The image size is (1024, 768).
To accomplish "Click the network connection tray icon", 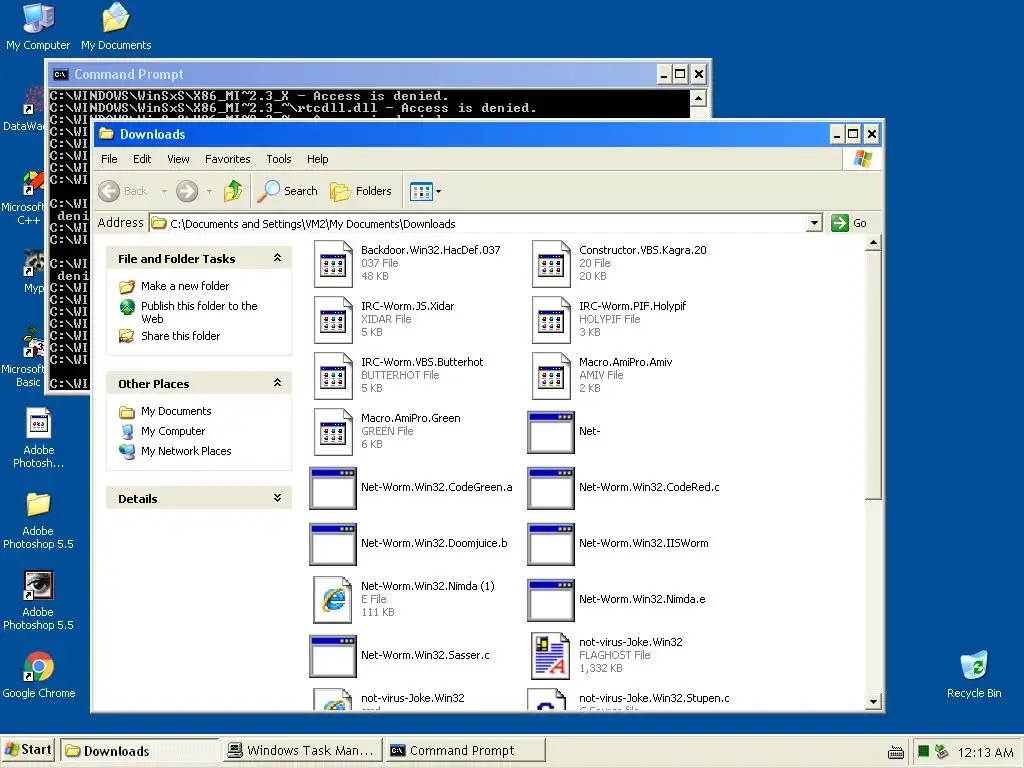I will pos(941,752).
